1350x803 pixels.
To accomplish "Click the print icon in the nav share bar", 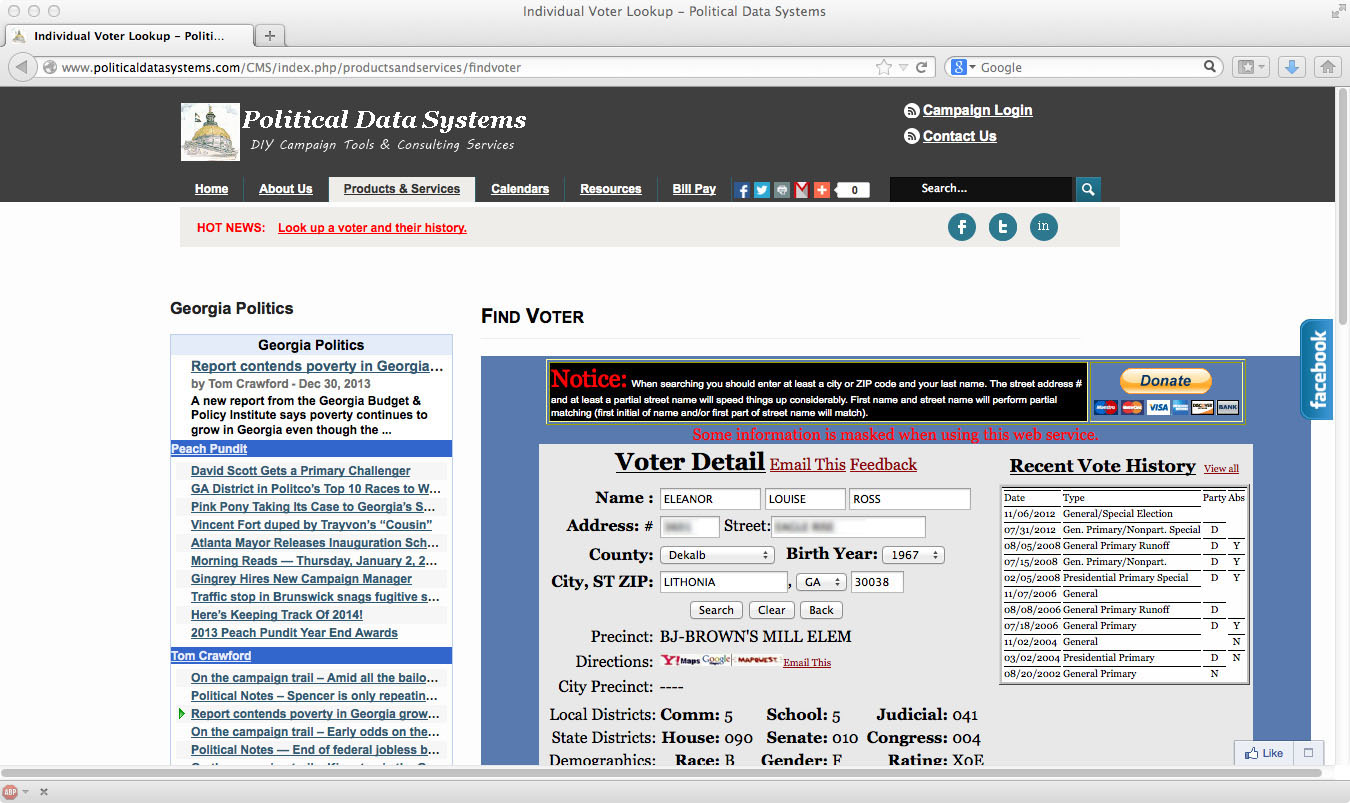I will tap(781, 190).
